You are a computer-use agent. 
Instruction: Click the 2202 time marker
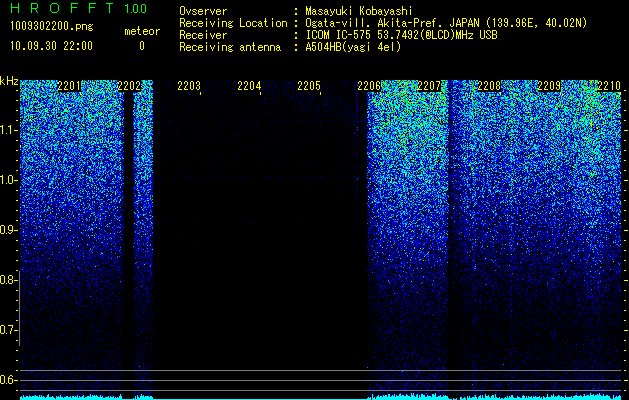click(129, 86)
